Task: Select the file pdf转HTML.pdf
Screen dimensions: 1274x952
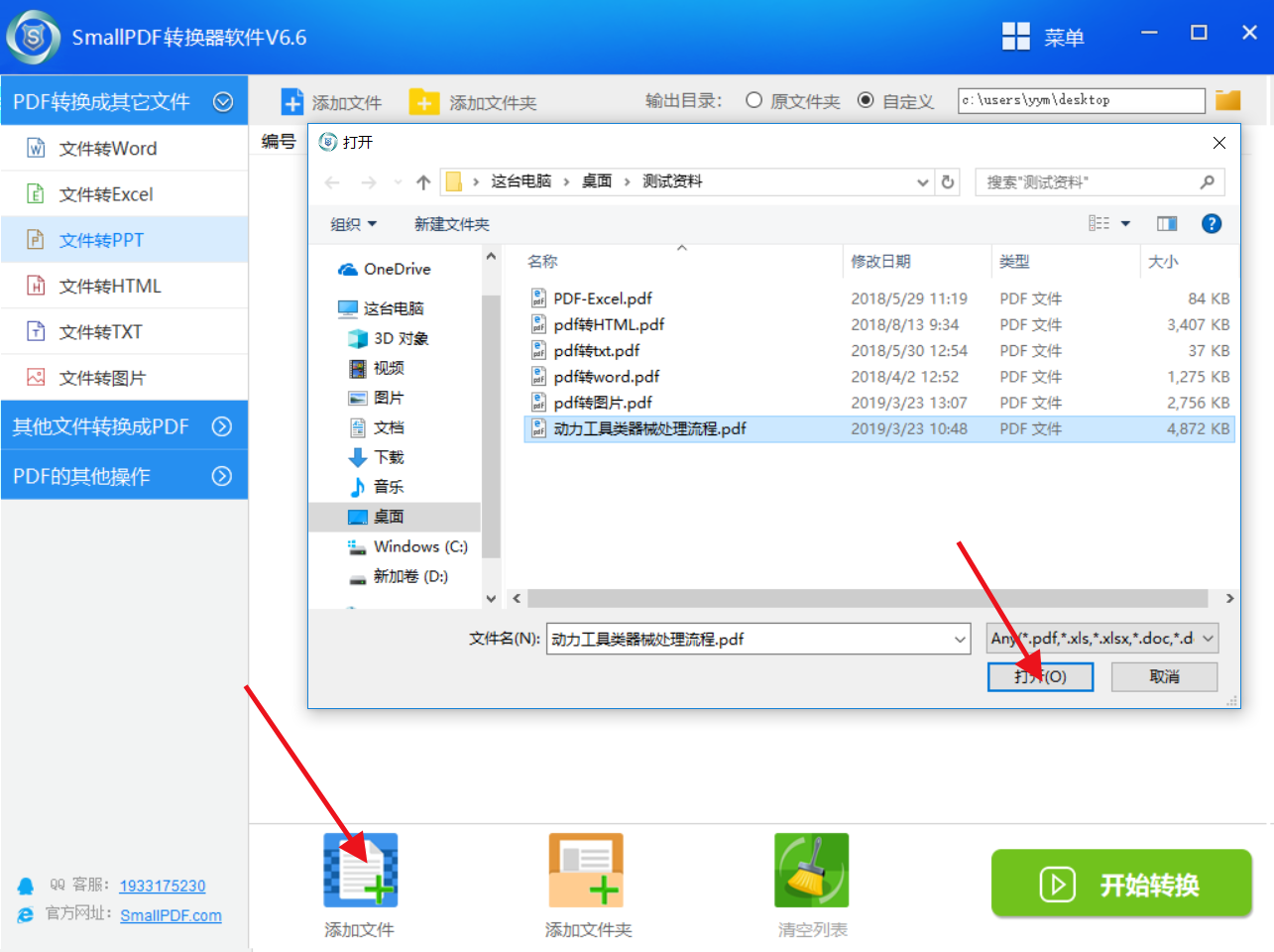Action: click(x=609, y=324)
